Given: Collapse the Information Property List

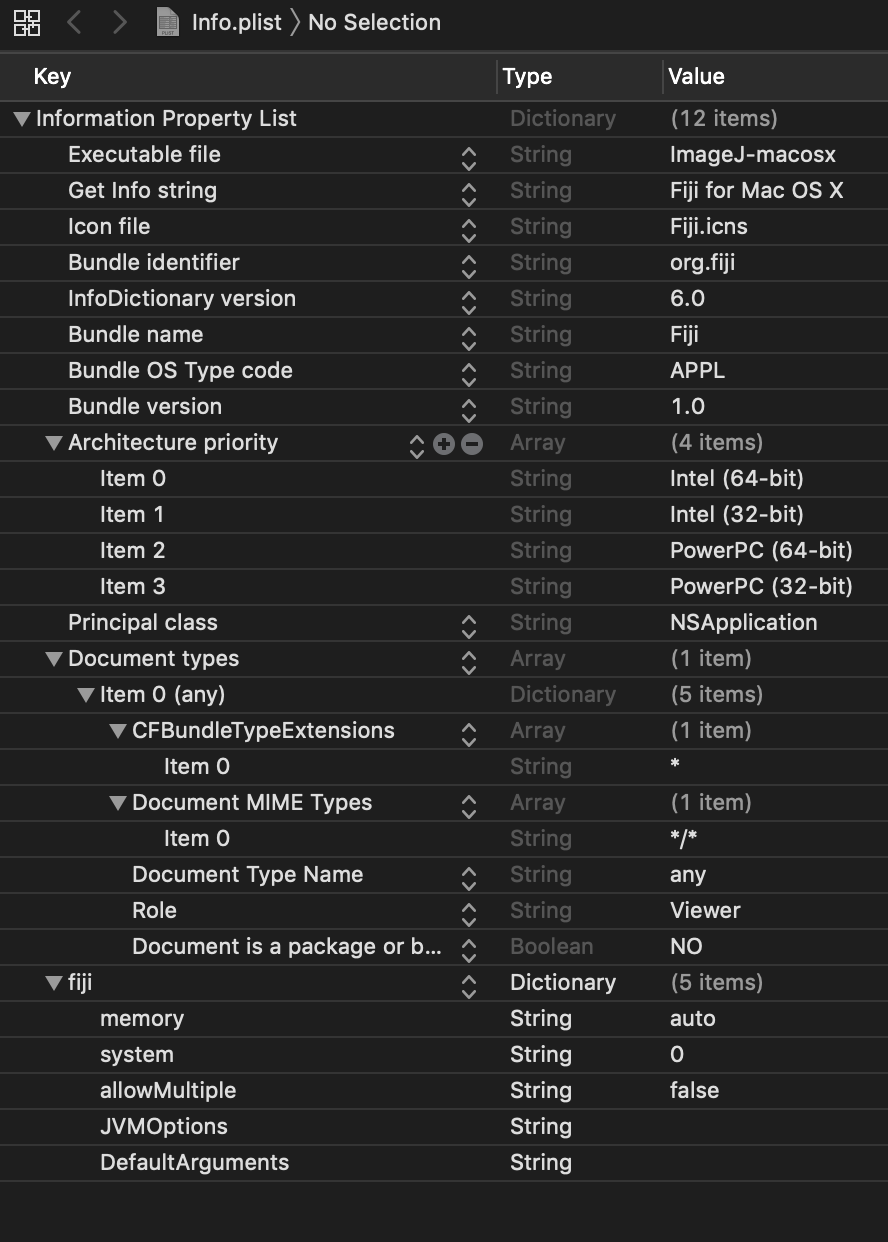Looking at the screenshot, I should (22, 119).
